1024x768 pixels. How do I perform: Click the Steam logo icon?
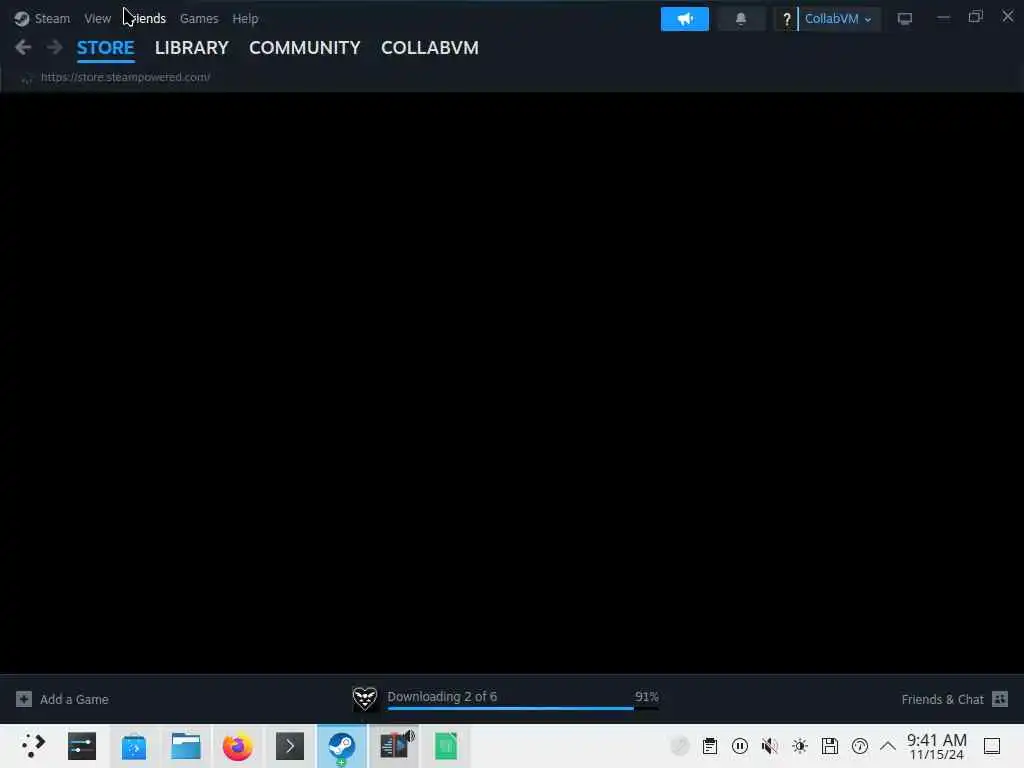click(22, 18)
